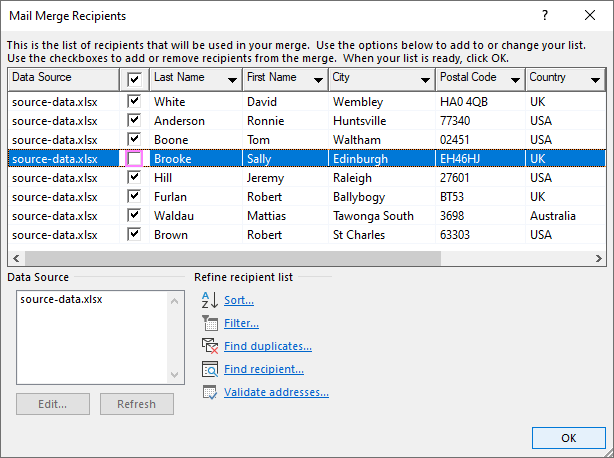The width and height of the screenshot is (614, 458).
Task: Open the Sort... link
Action: click(239, 300)
